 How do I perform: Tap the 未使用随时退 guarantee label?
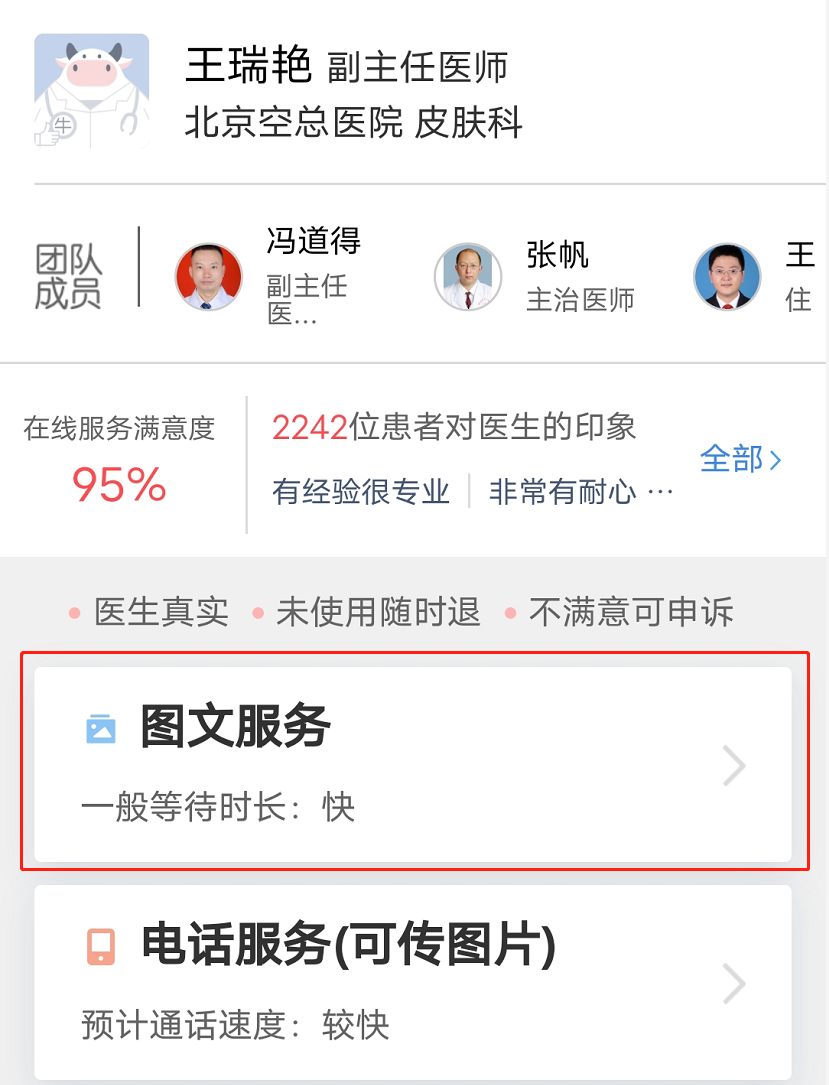coord(378,612)
